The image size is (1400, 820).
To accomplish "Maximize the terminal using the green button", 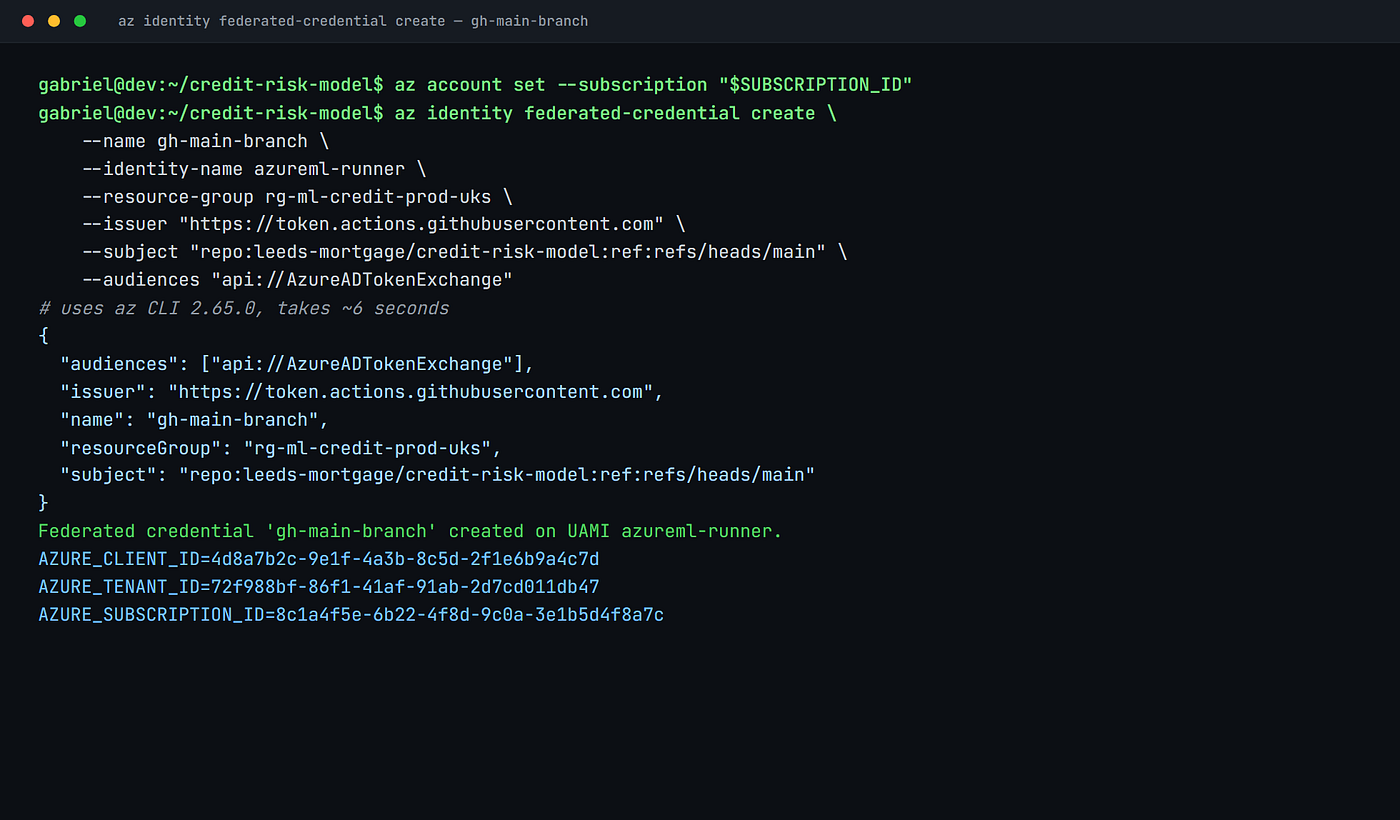I will click(80, 21).
